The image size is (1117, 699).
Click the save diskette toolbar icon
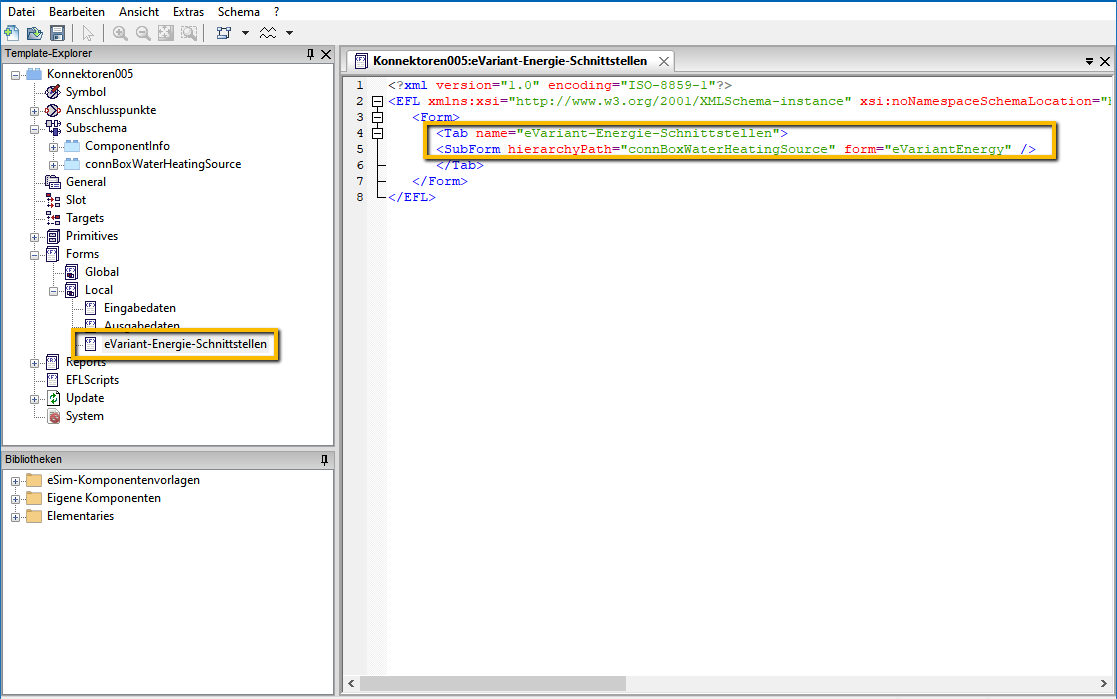click(58, 33)
